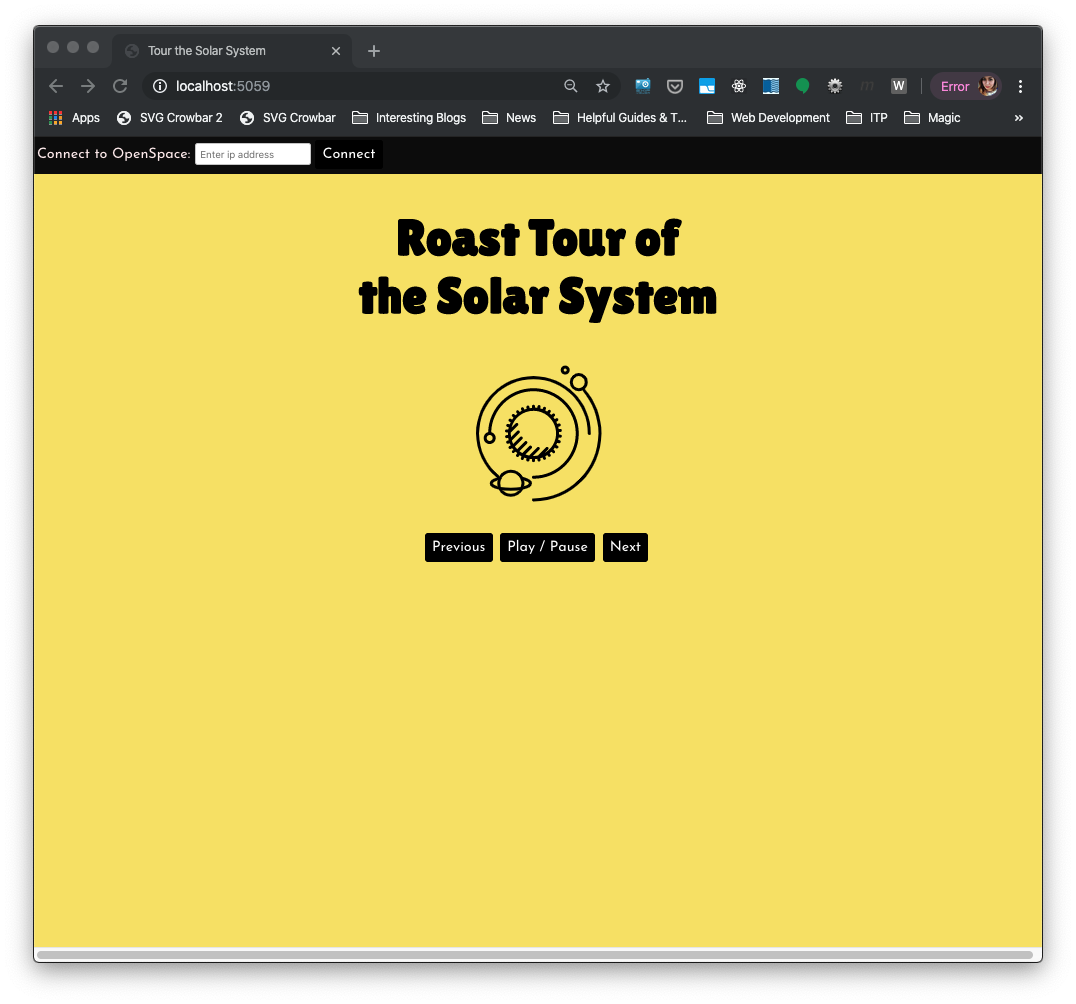Expand the Interesting Blogs bookmark folder
Viewport: 1076px width, 1004px height.
[409, 118]
